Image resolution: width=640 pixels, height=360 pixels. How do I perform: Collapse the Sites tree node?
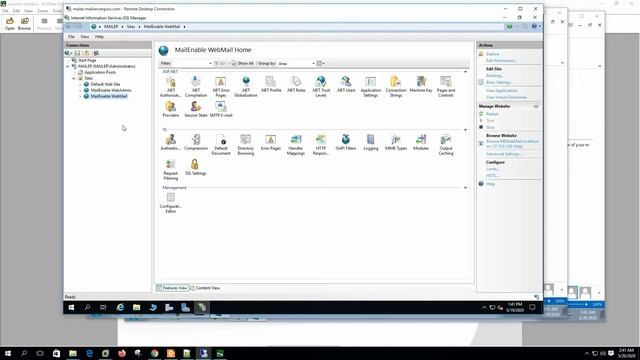[74, 78]
